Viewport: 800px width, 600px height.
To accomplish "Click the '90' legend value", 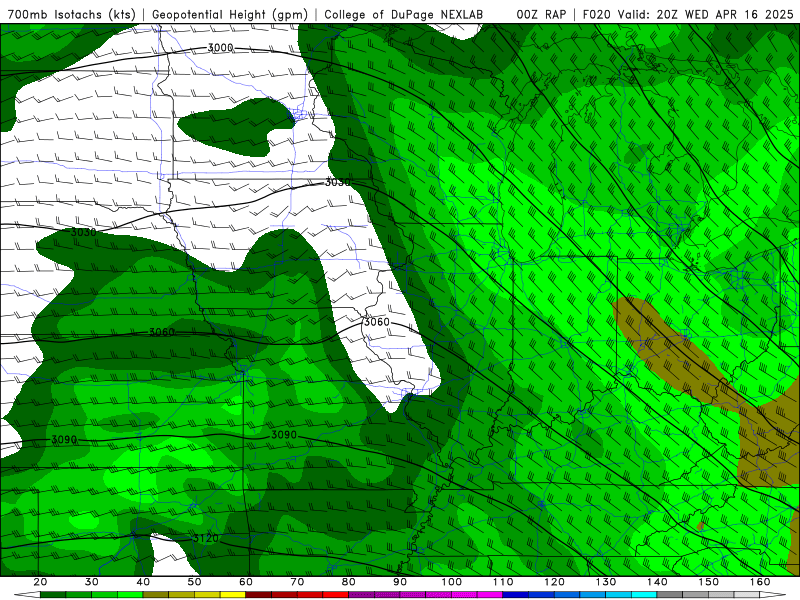I will [x=401, y=582].
